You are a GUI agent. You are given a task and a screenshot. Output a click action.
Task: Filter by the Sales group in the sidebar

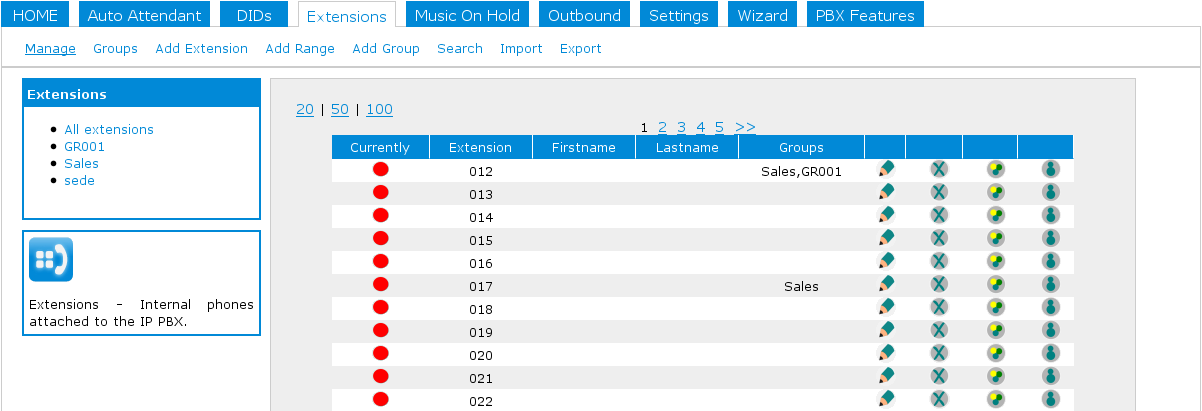coord(81,163)
